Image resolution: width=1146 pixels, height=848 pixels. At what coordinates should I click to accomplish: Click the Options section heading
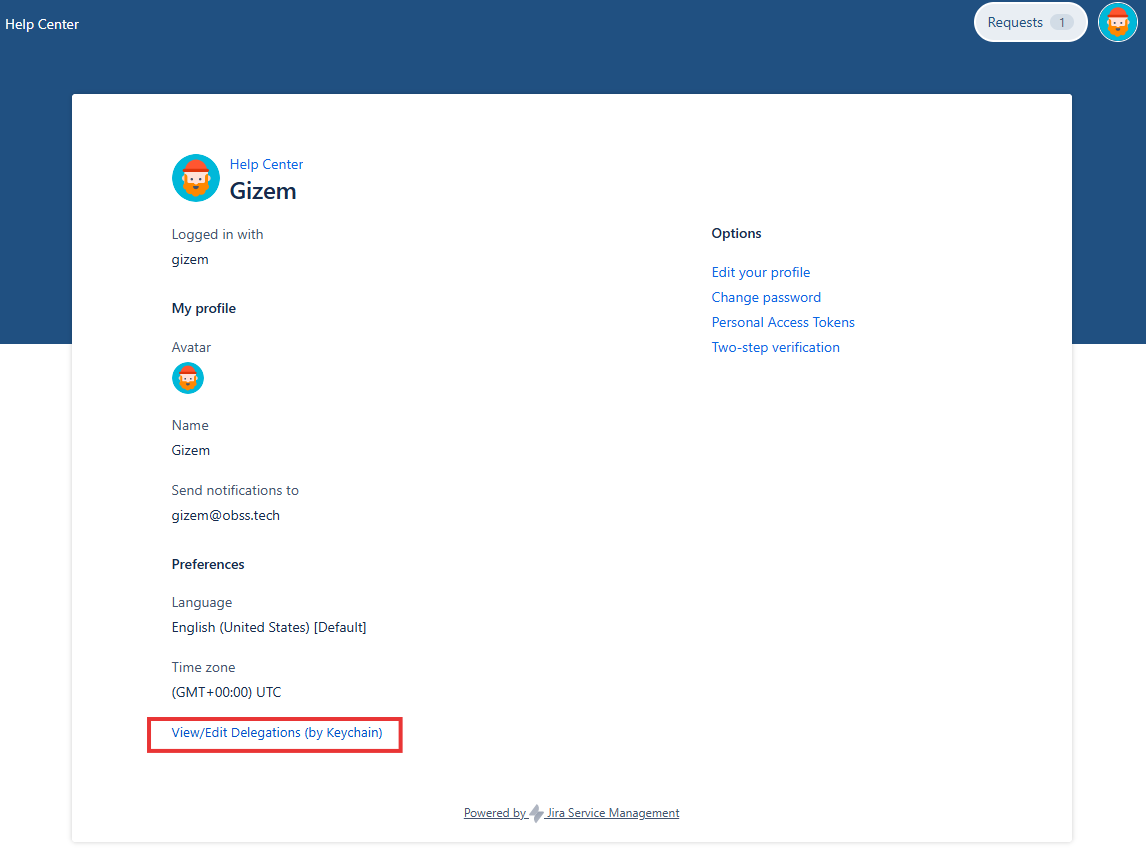736,233
